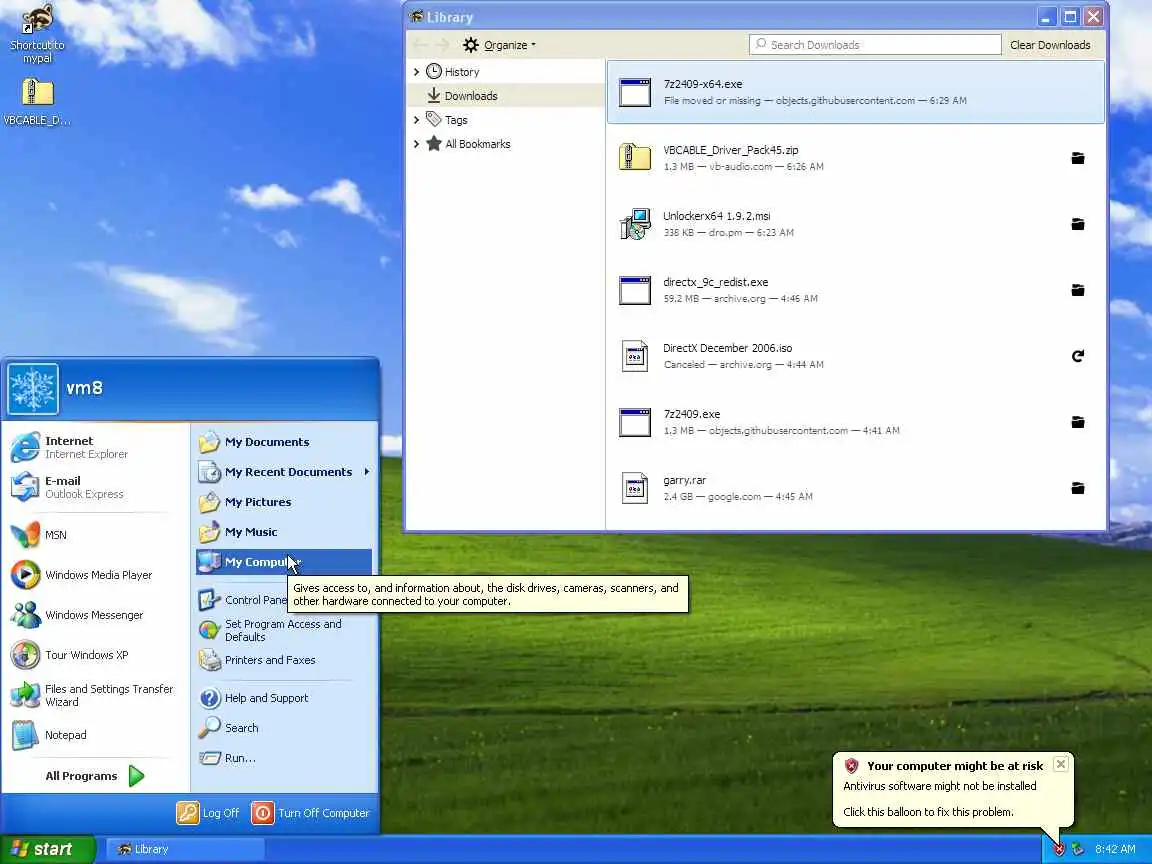Open Printers and Faxes

pyautogui.click(x=284, y=660)
